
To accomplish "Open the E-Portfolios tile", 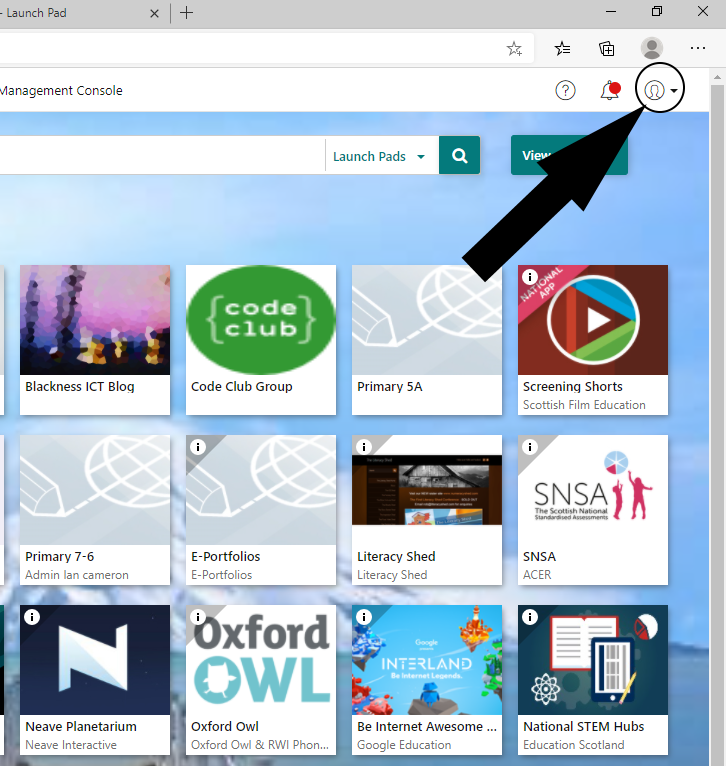I will pos(261,510).
